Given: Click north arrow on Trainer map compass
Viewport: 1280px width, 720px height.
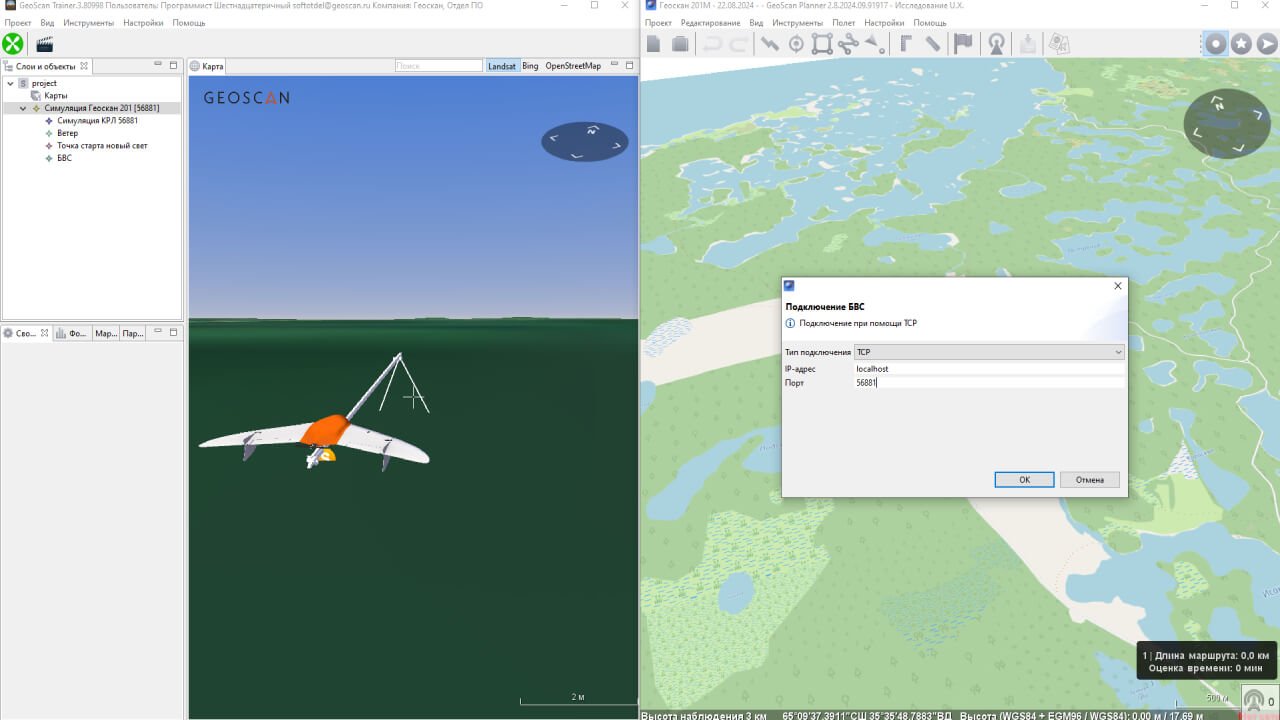Looking at the screenshot, I should 592,130.
